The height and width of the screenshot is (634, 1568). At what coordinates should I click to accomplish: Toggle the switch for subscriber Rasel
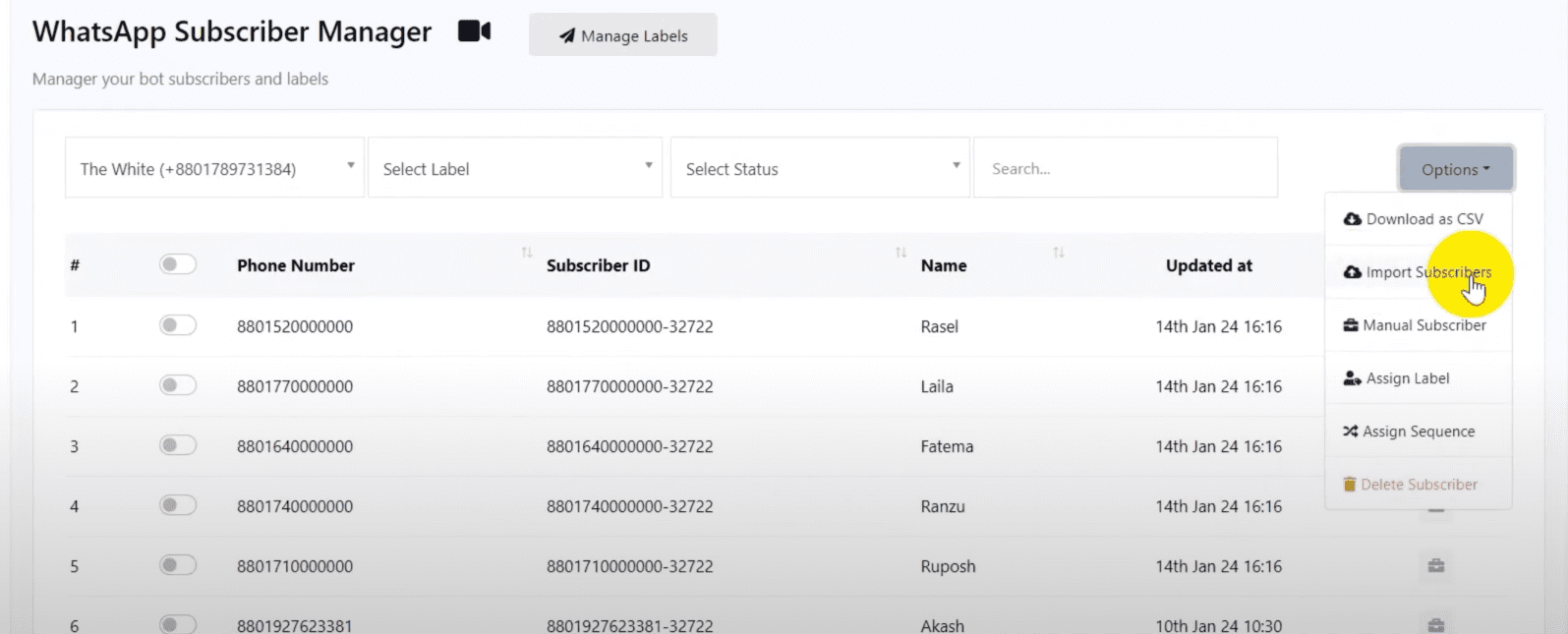click(178, 325)
